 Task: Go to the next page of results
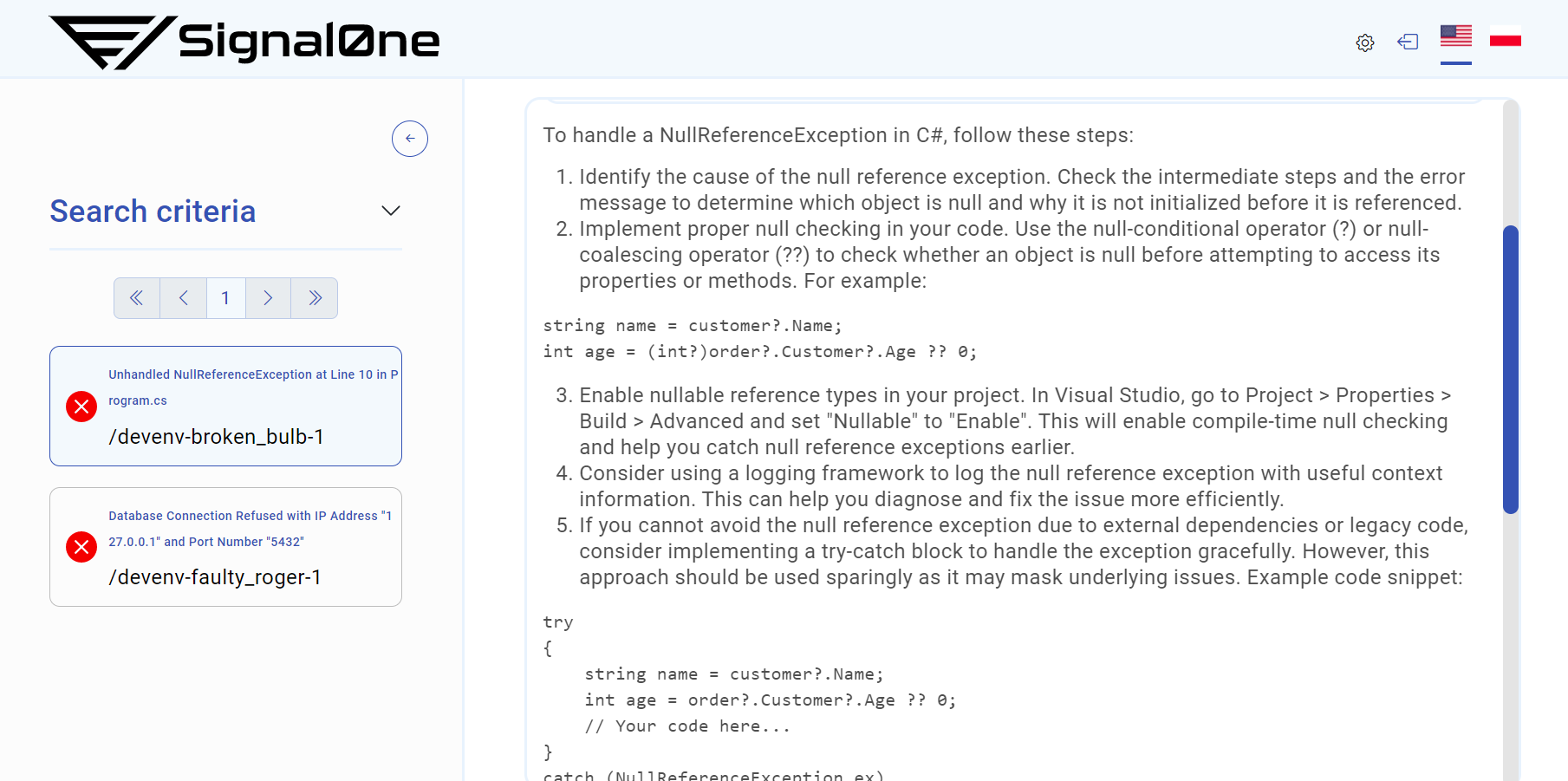pos(268,298)
